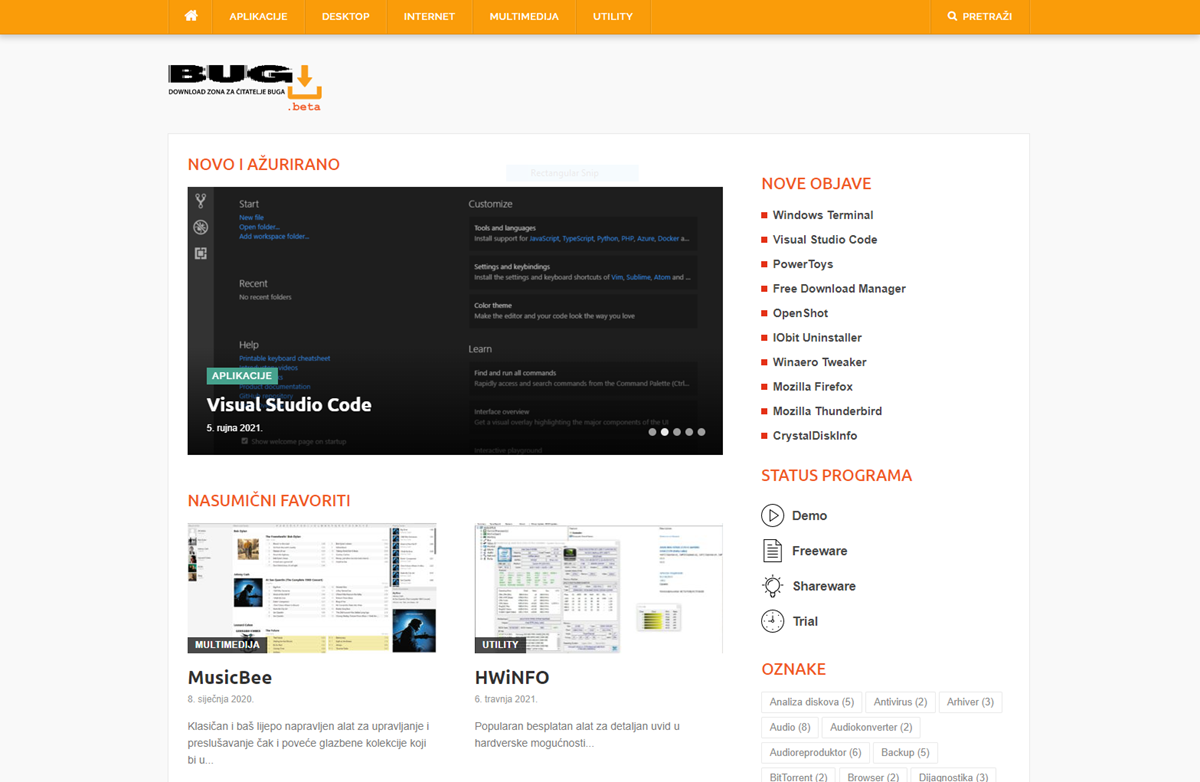The height and width of the screenshot is (782, 1200).
Task: Open the CrystalDiskInfo link
Action: pos(815,436)
